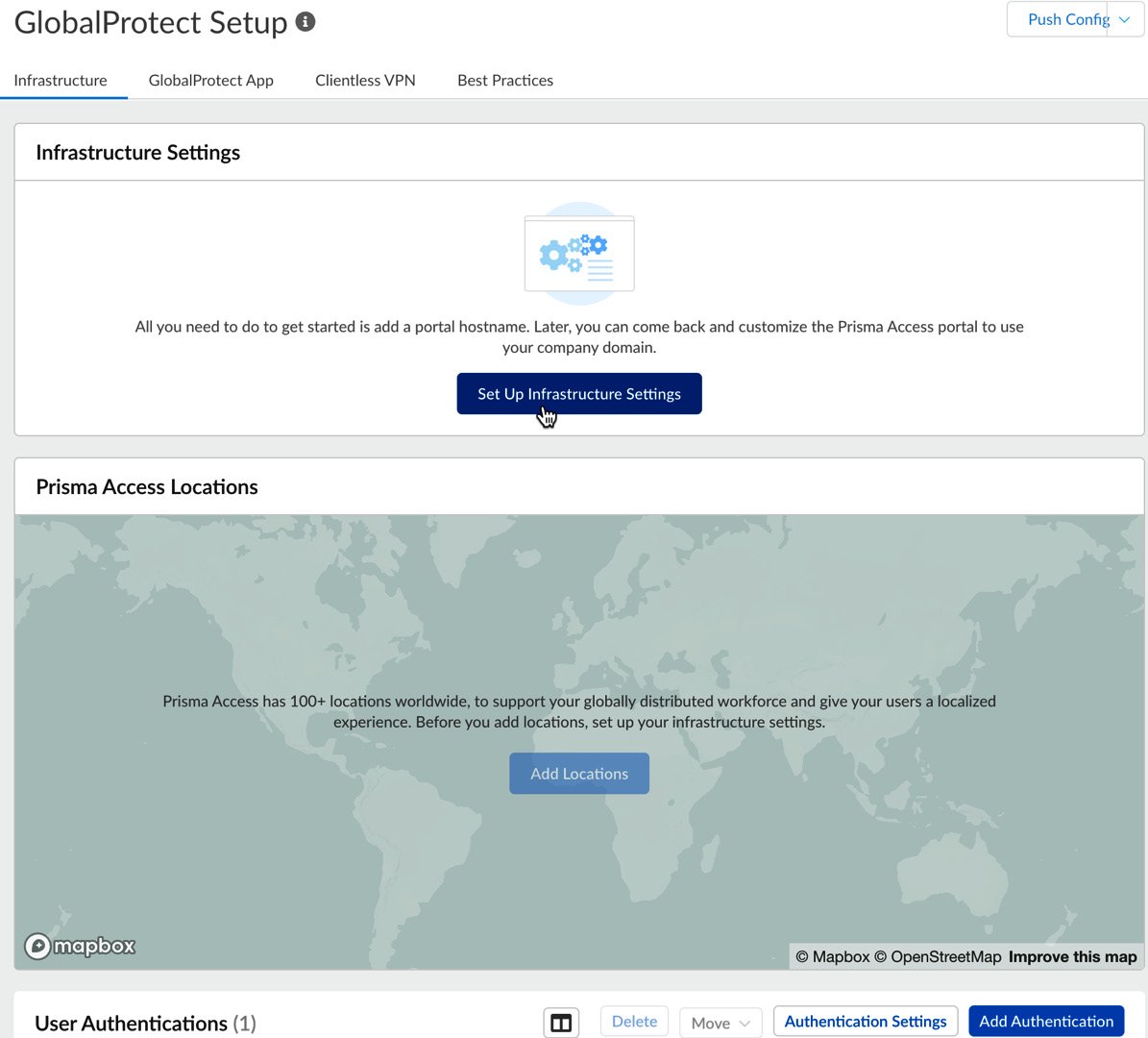Screen dimensions: 1148x1038
Task: Click the User Authentications (1) heading
Action: [x=145, y=1024]
